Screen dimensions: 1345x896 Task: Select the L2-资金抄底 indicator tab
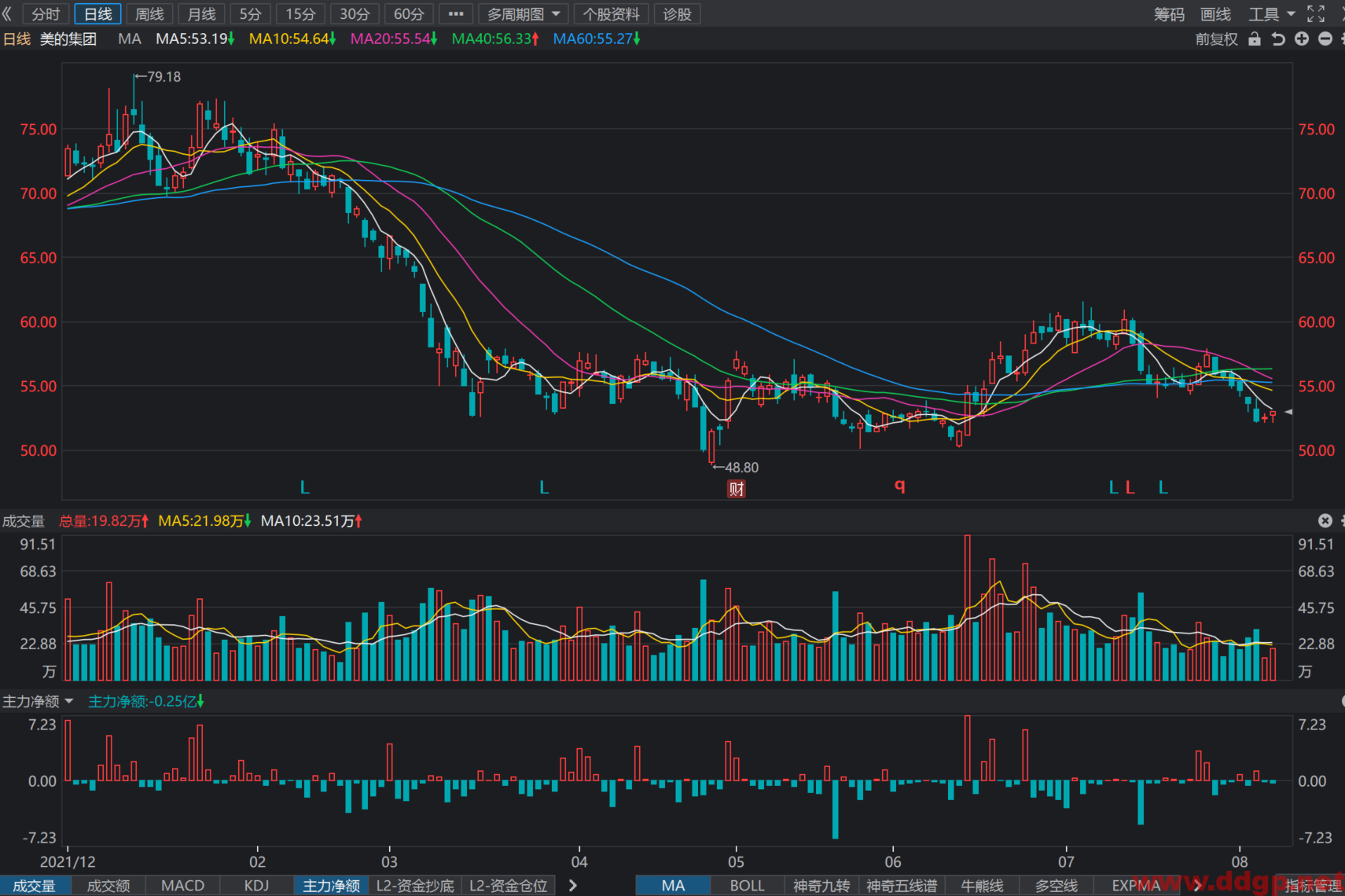(415, 886)
